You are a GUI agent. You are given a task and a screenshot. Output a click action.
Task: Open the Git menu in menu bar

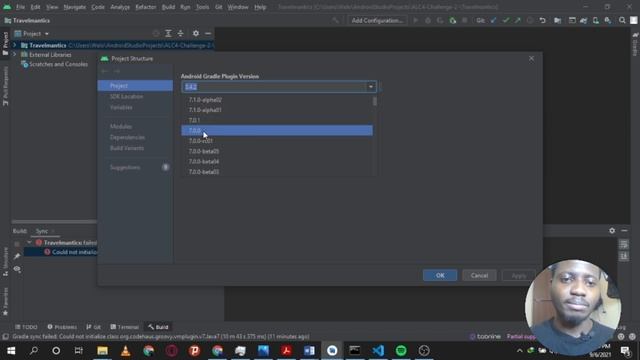tap(219, 7)
